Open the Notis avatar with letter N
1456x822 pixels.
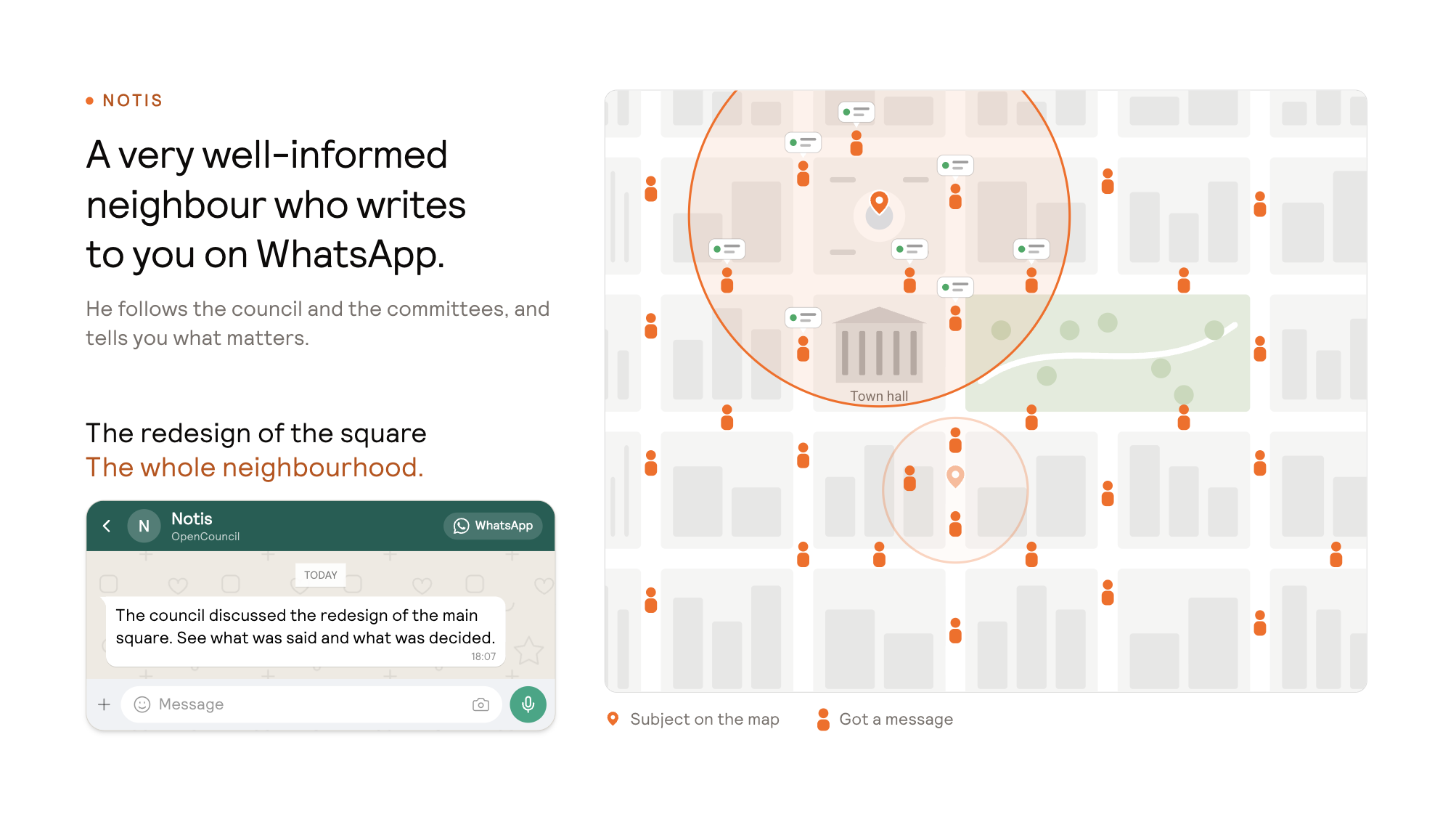144,526
